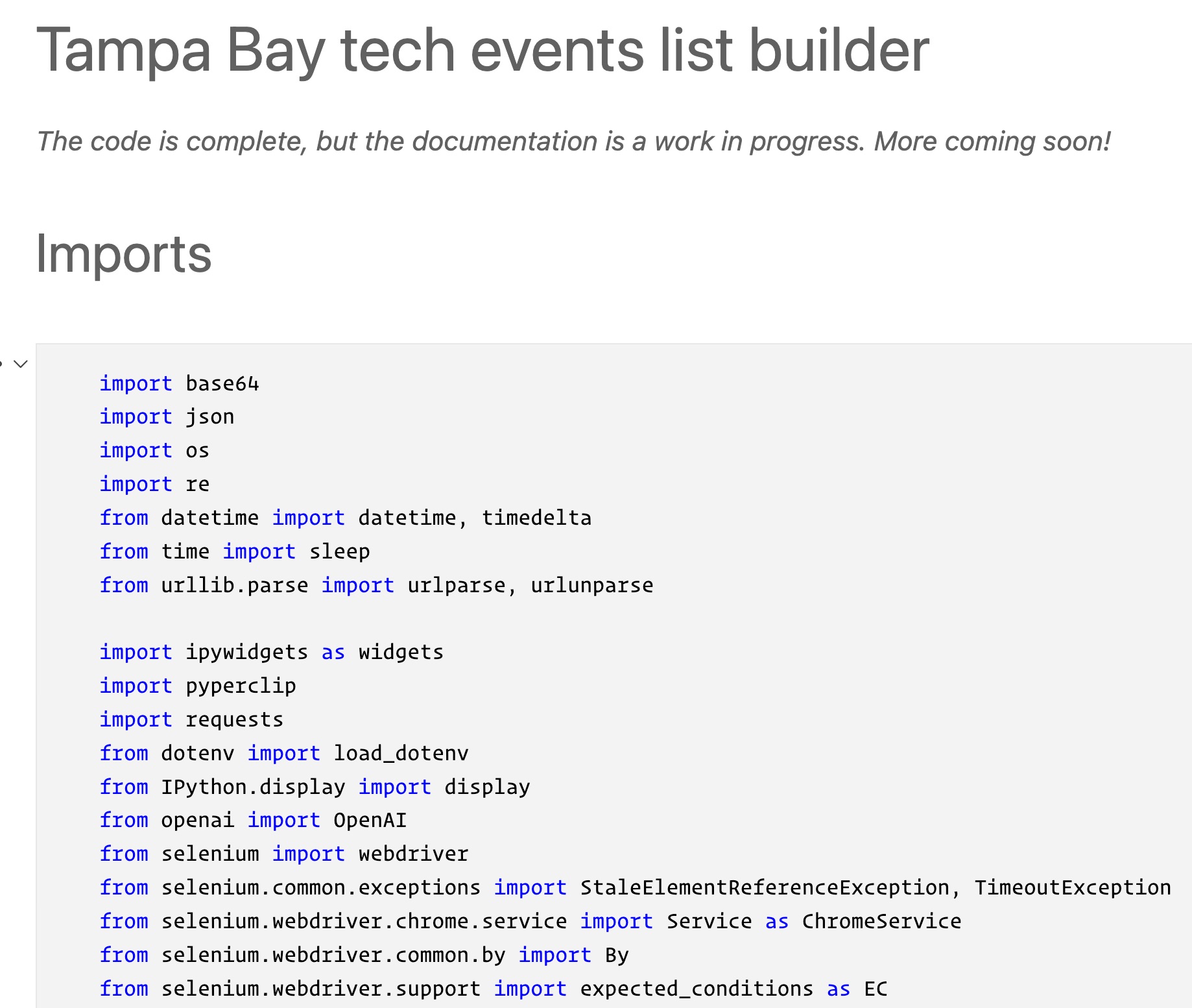
Task: Click the 'import pyperclip' line
Action: click(198, 686)
